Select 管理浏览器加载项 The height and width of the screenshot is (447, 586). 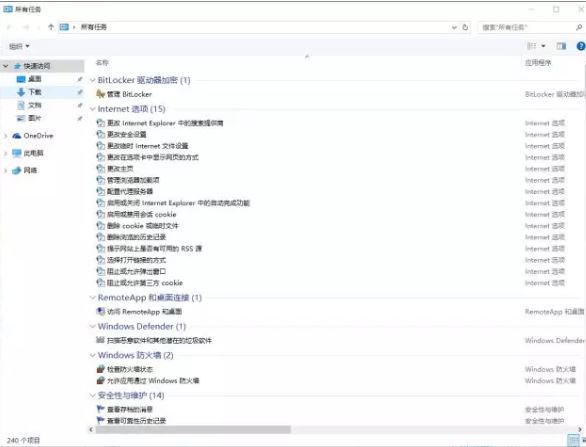[x=133, y=180]
